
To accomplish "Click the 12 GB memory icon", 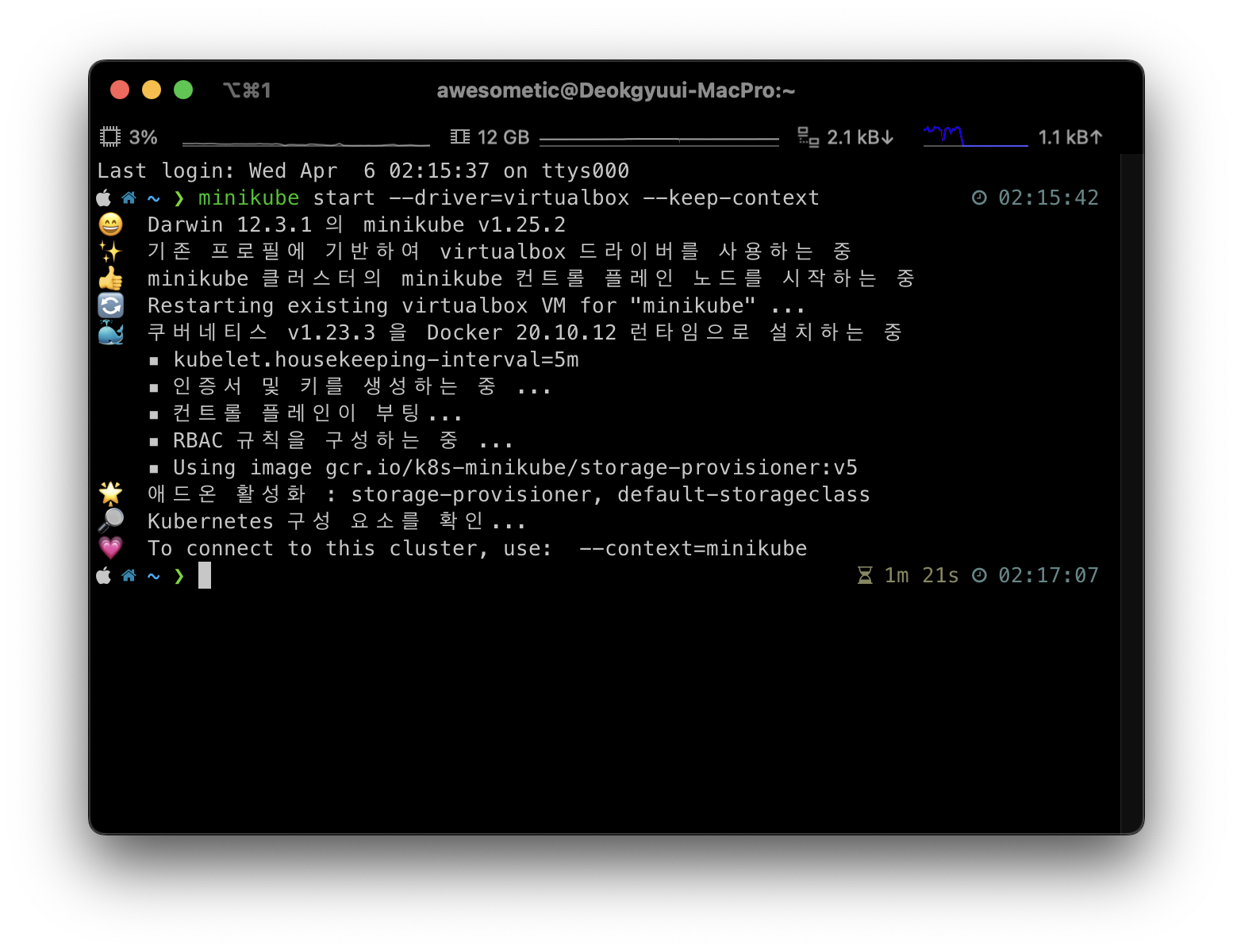I will coord(460,136).
